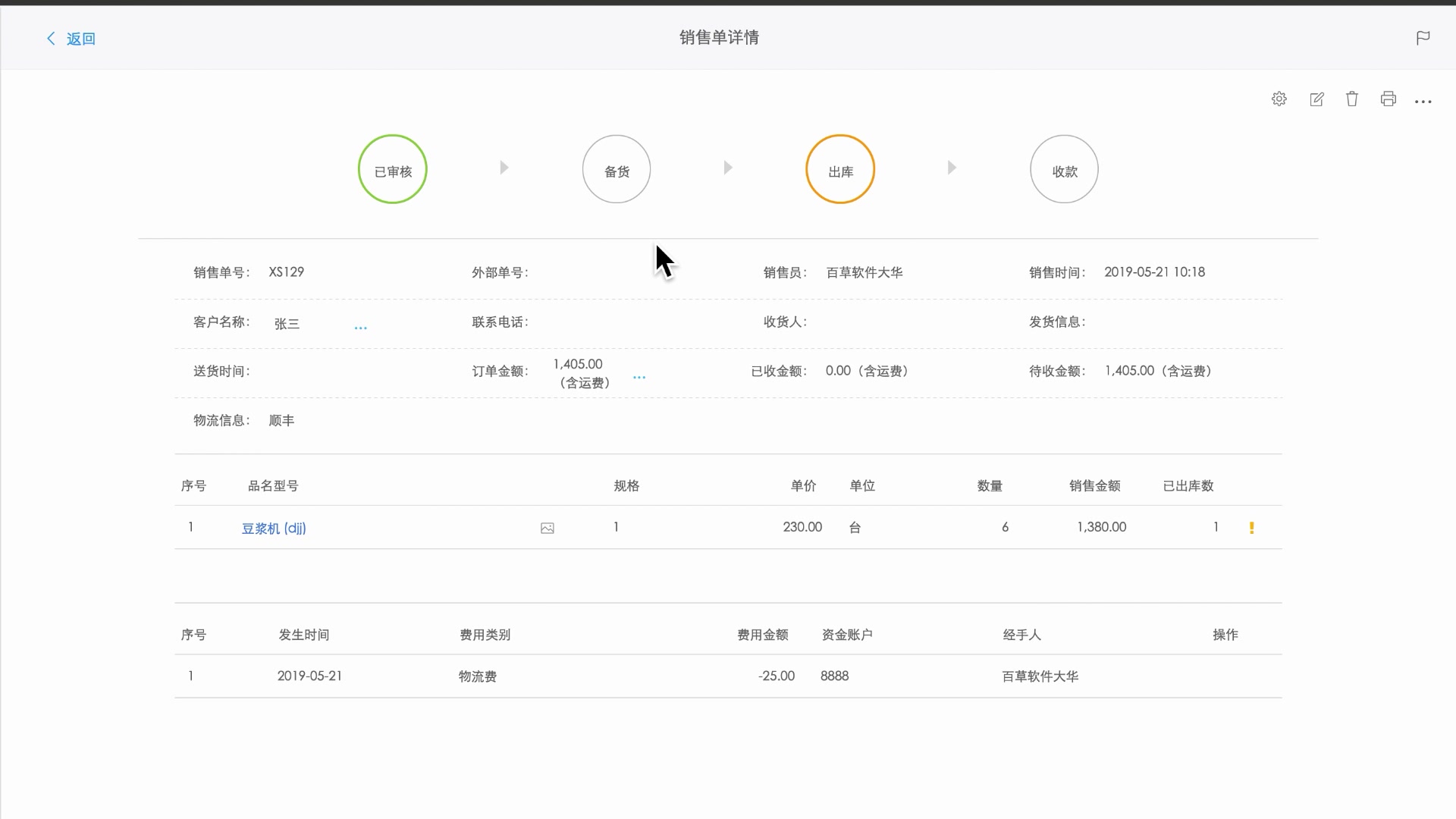Viewport: 1456px width, 819px height.
Task: Expand customer details dots next to 张三
Action: click(x=360, y=328)
